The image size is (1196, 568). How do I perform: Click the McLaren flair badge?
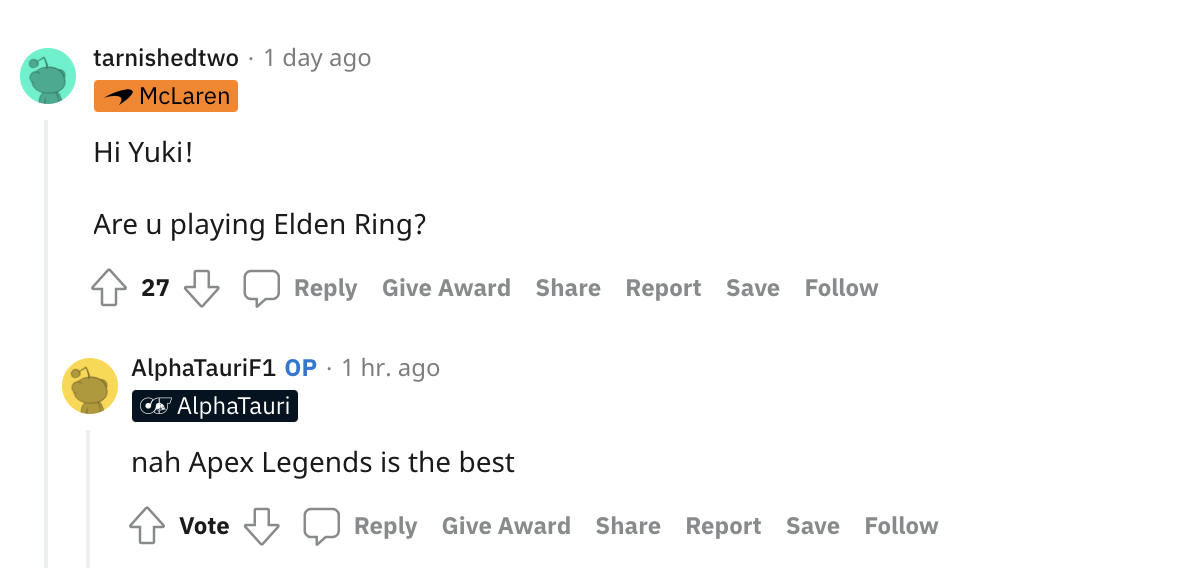[166, 96]
